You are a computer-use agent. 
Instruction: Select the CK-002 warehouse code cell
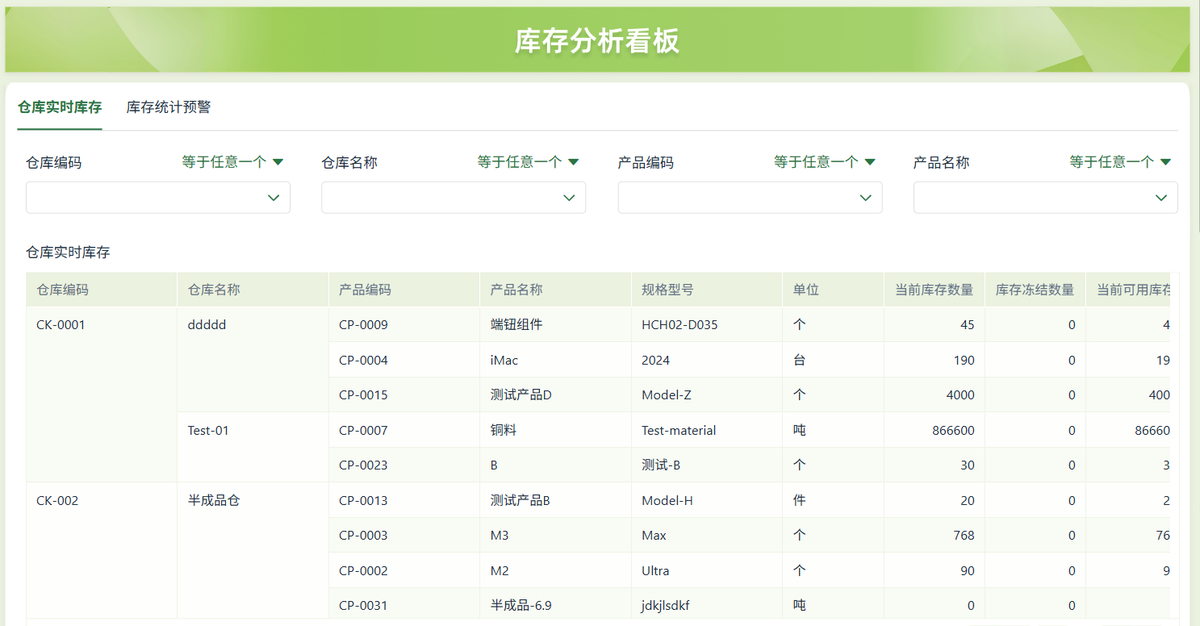57,500
